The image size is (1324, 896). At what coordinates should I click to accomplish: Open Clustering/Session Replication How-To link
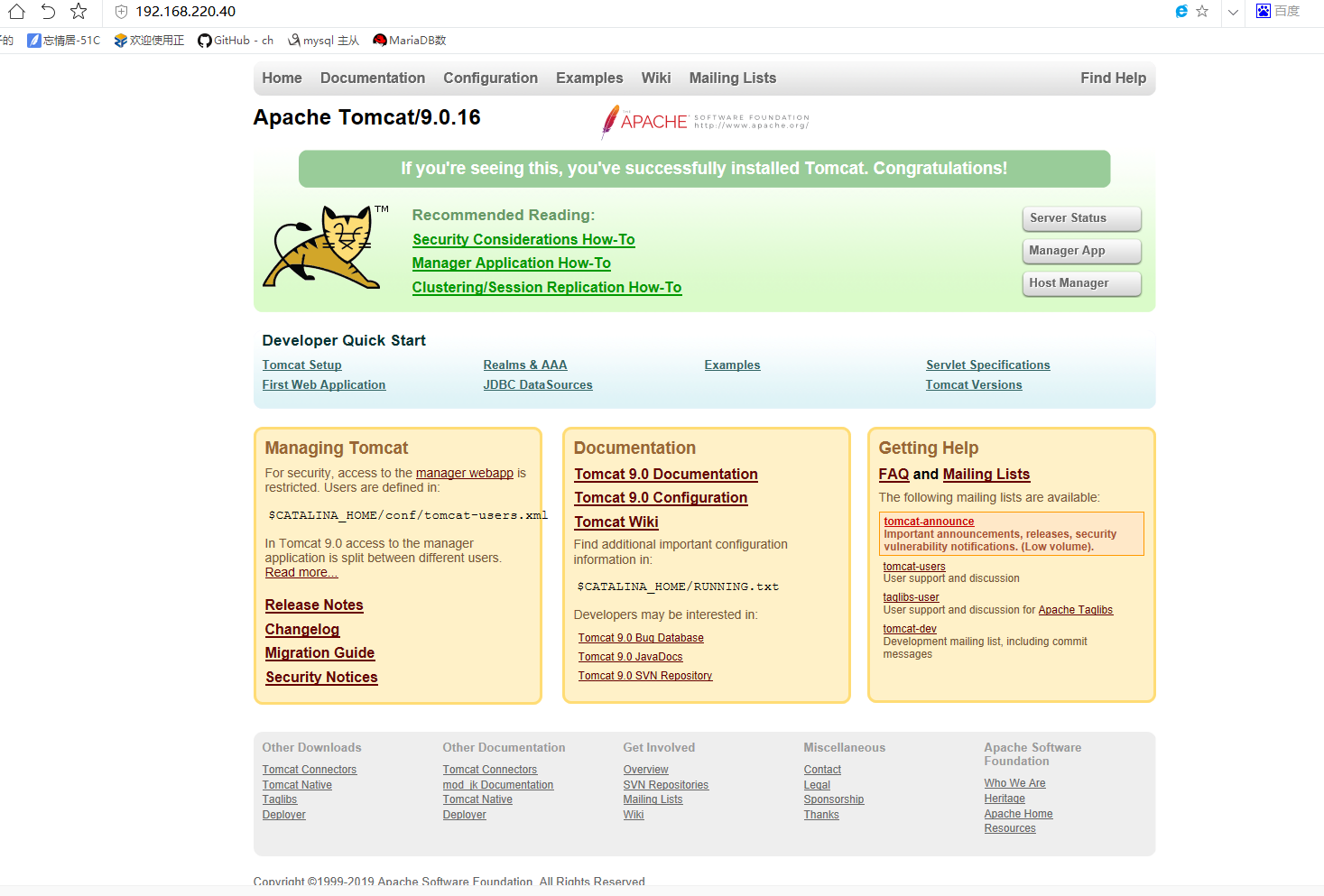point(547,288)
